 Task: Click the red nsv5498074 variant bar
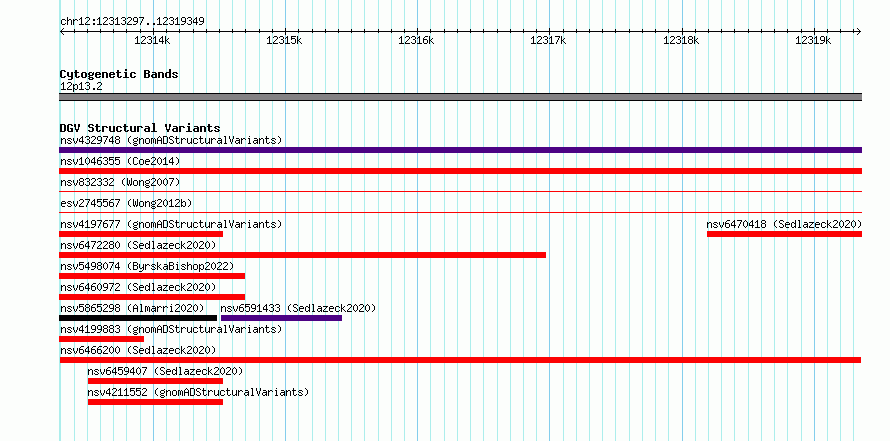click(x=152, y=276)
